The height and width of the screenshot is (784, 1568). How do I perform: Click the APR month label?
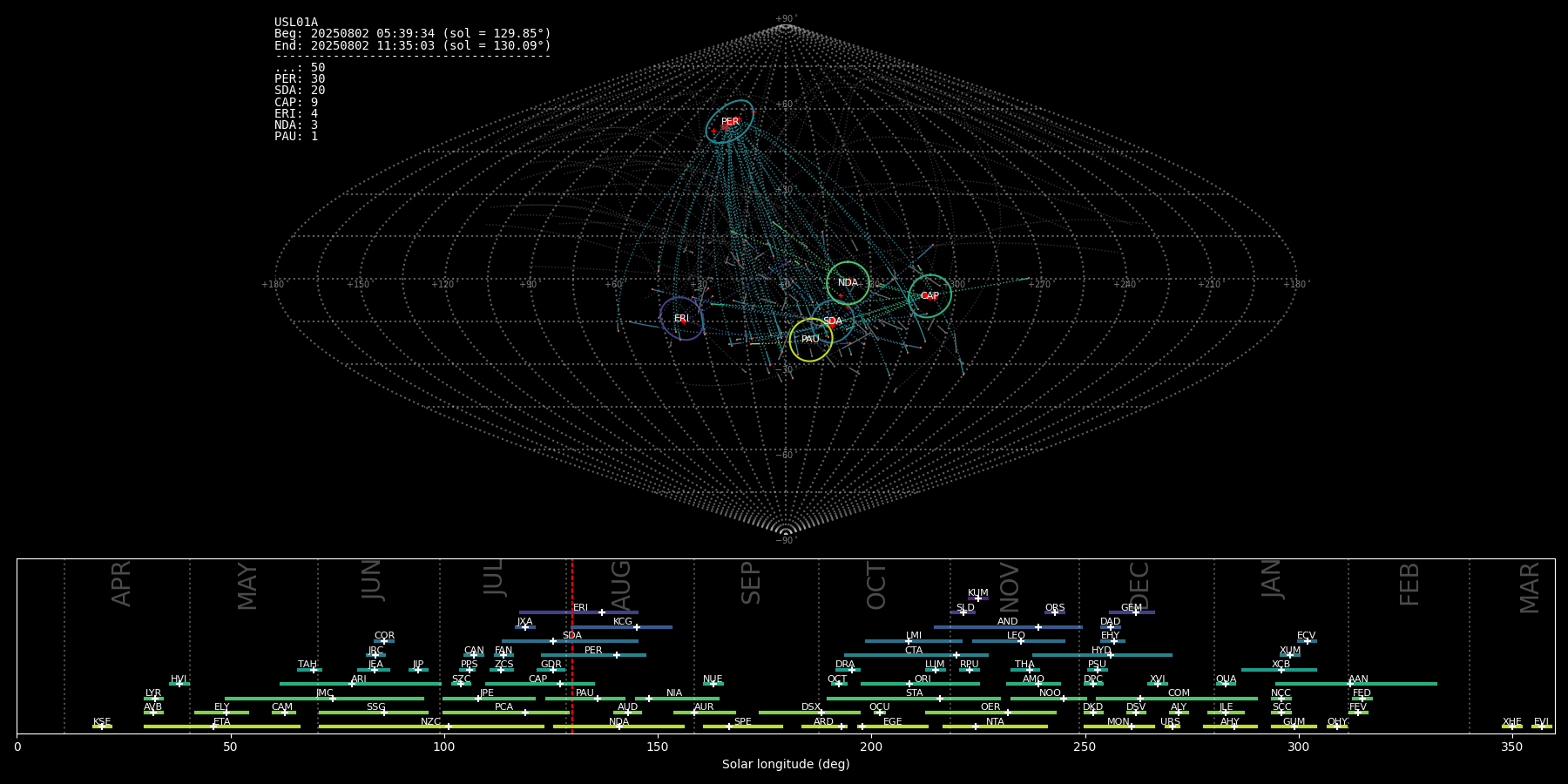(x=121, y=584)
